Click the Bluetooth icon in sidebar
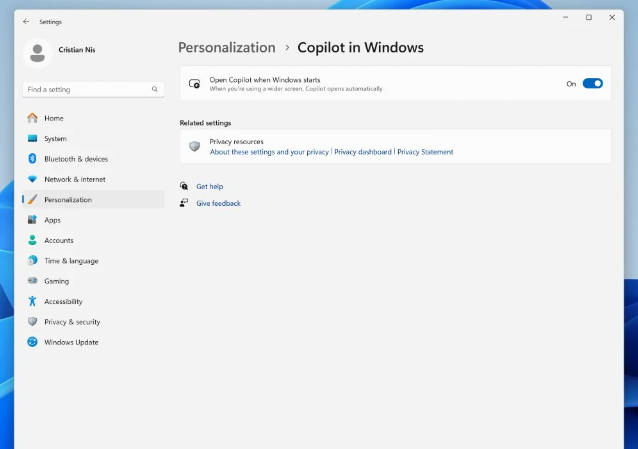This screenshot has height=449, width=638. [x=33, y=159]
